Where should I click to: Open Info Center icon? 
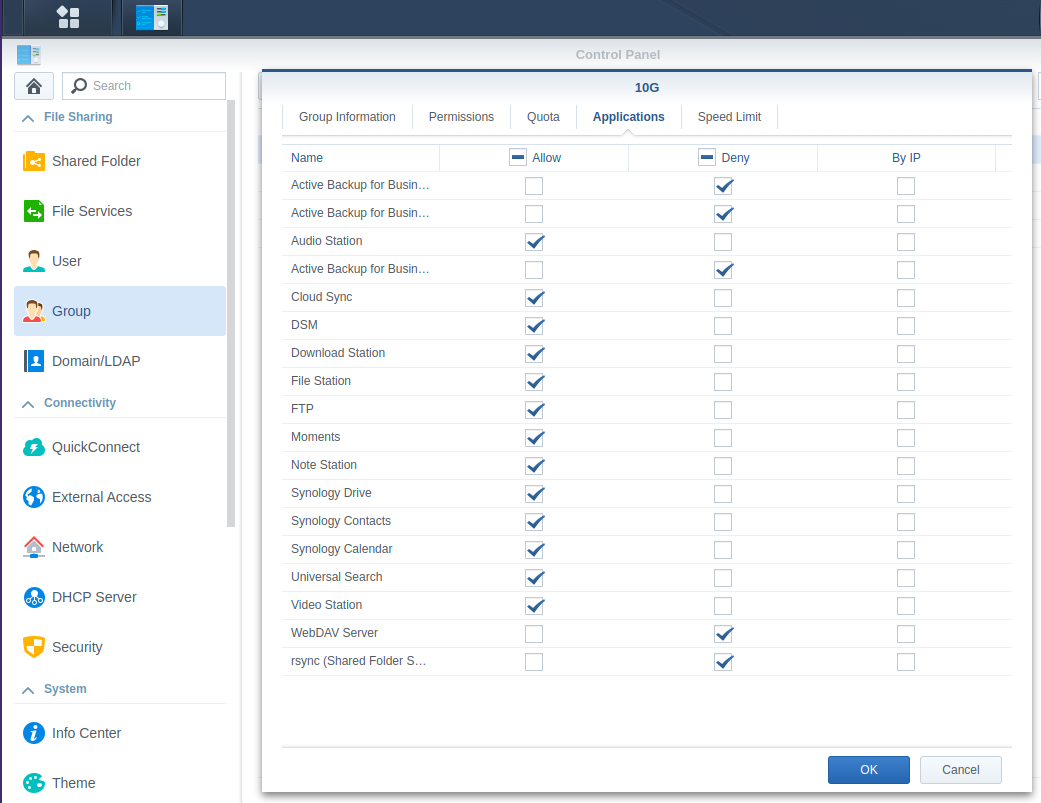34,733
